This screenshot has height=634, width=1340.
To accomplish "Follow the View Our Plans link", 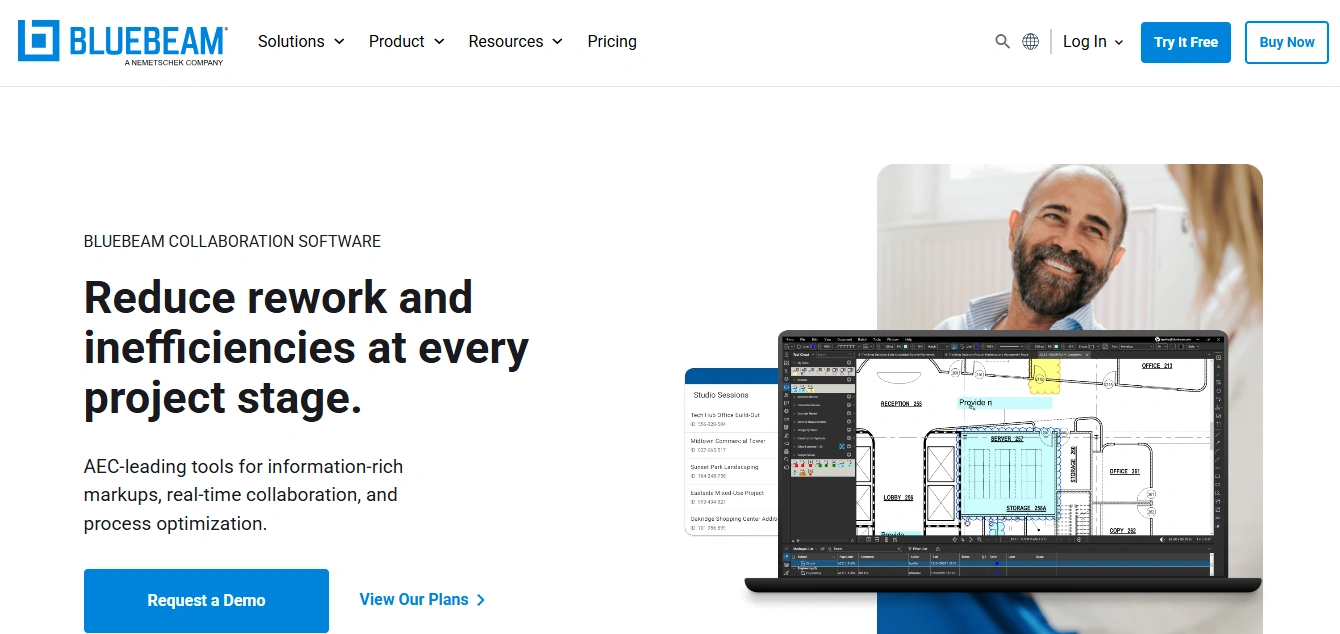I will pyautogui.click(x=422, y=600).
